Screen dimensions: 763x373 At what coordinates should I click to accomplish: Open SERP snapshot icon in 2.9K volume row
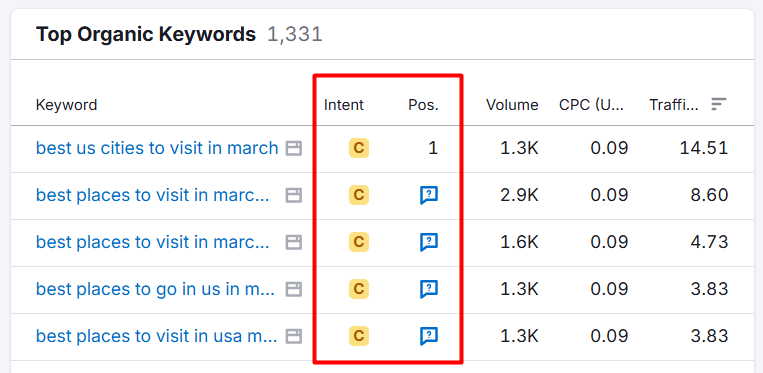293,195
